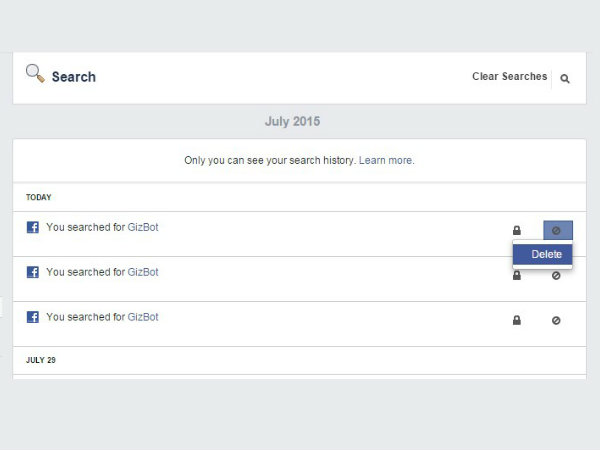The height and width of the screenshot is (450, 600).
Task: Click the lock privacy icon on the third search entry
Action: [517, 320]
